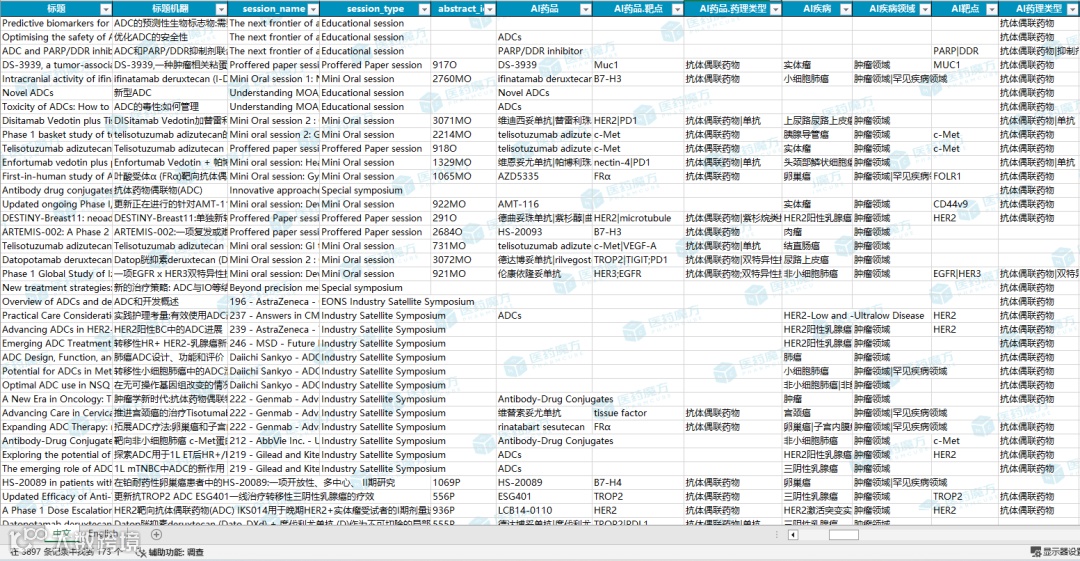The image size is (1080, 561).
Task: Switch to the English sheet tab
Action: (103, 534)
